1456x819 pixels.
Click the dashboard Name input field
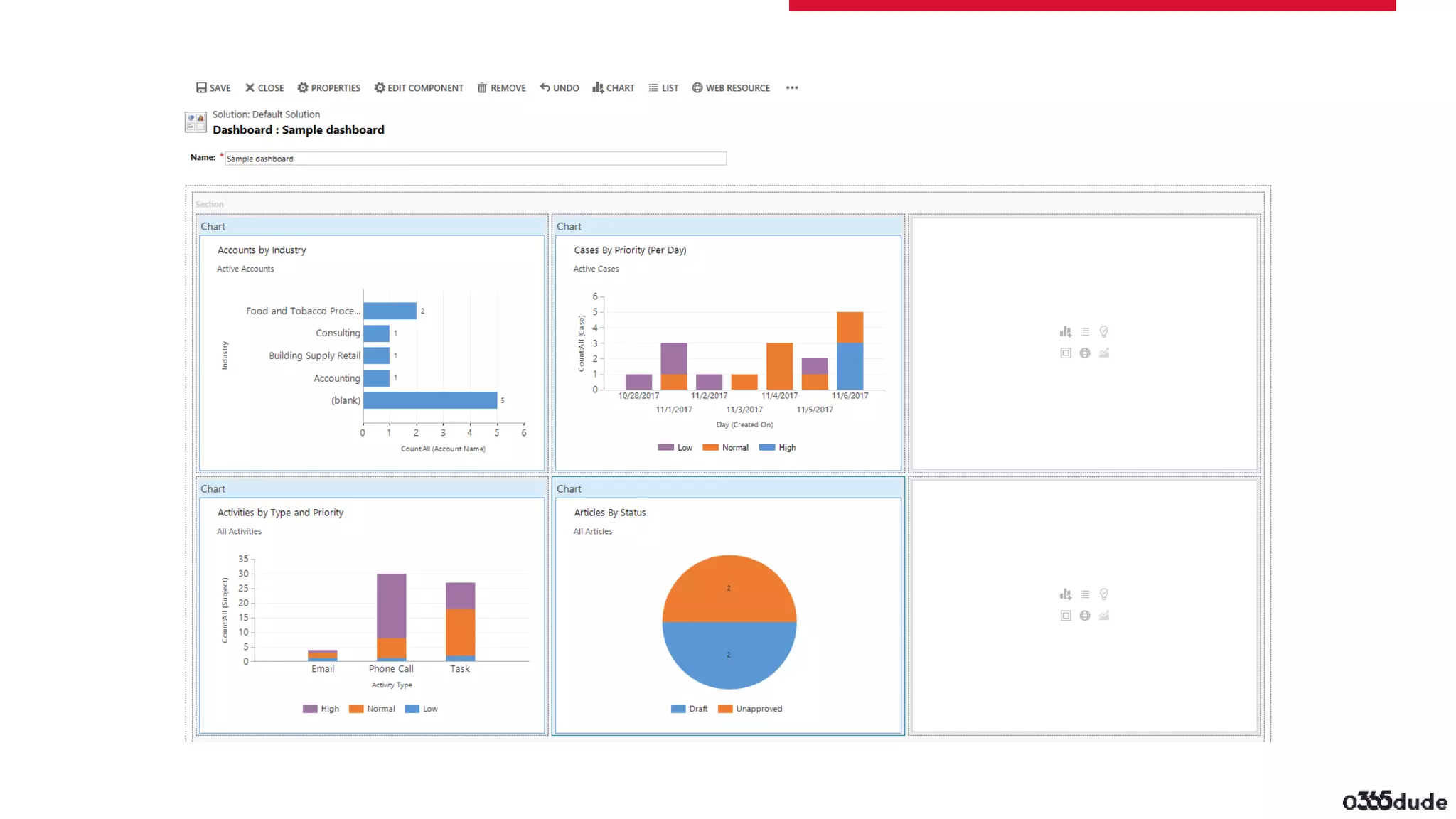(475, 159)
